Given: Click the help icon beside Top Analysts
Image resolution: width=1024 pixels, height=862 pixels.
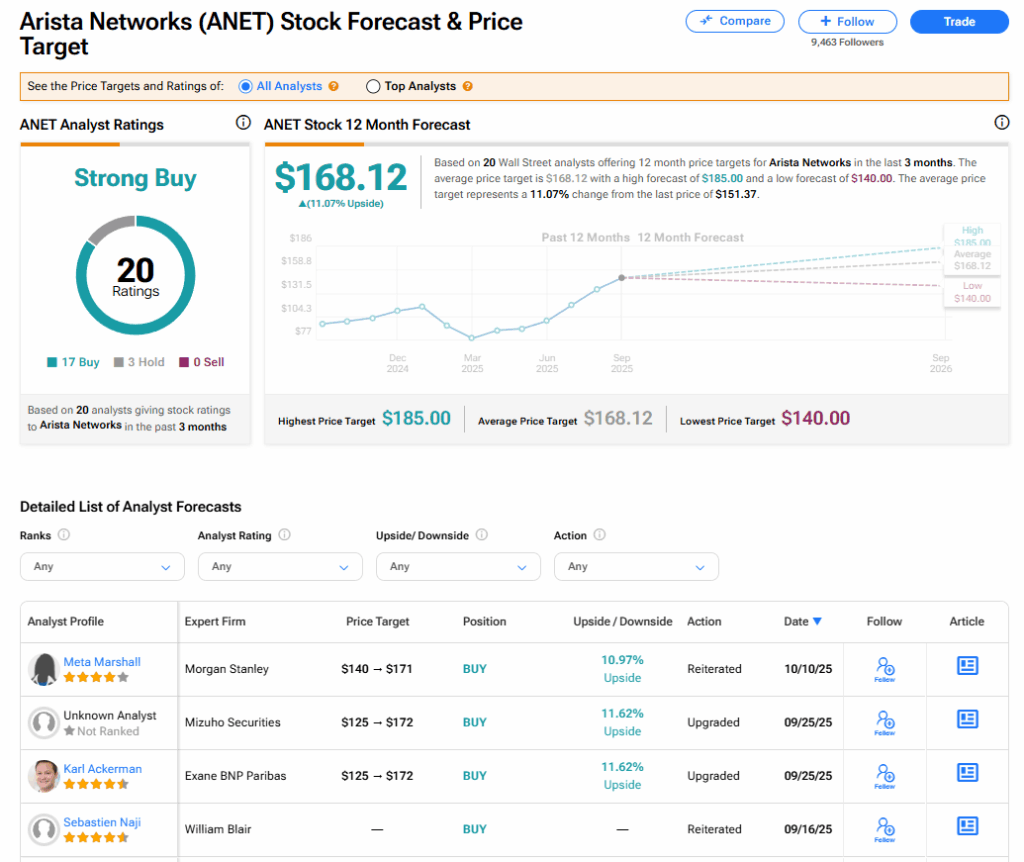Looking at the screenshot, I should pos(467,87).
